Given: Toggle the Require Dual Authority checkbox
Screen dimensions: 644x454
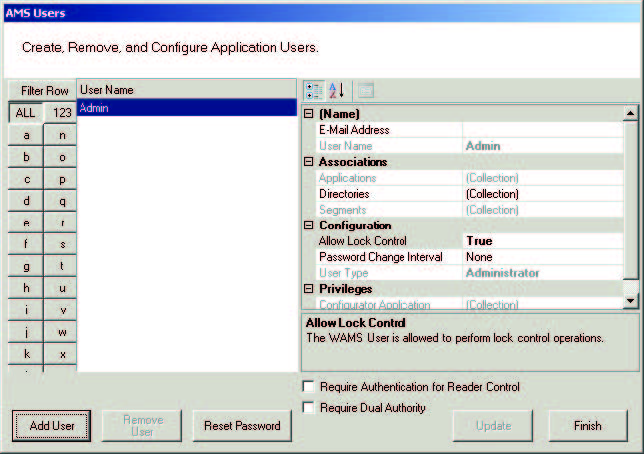Looking at the screenshot, I should click(309, 407).
